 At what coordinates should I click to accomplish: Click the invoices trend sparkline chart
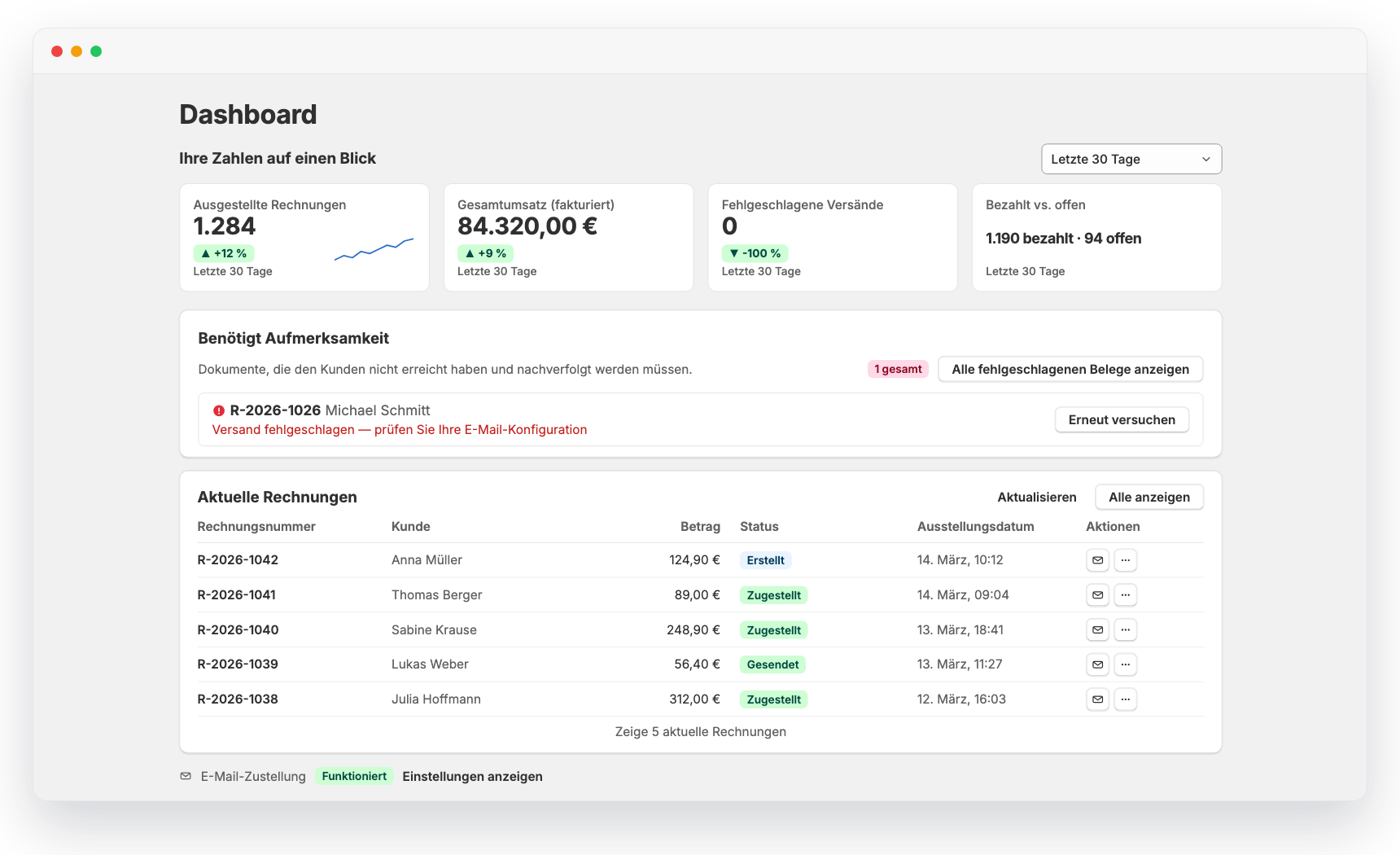(x=374, y=249)
